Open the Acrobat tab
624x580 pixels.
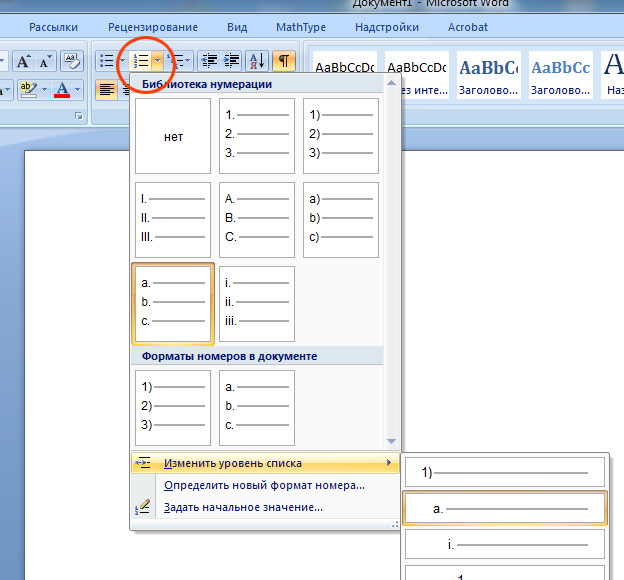coord(468,27)
